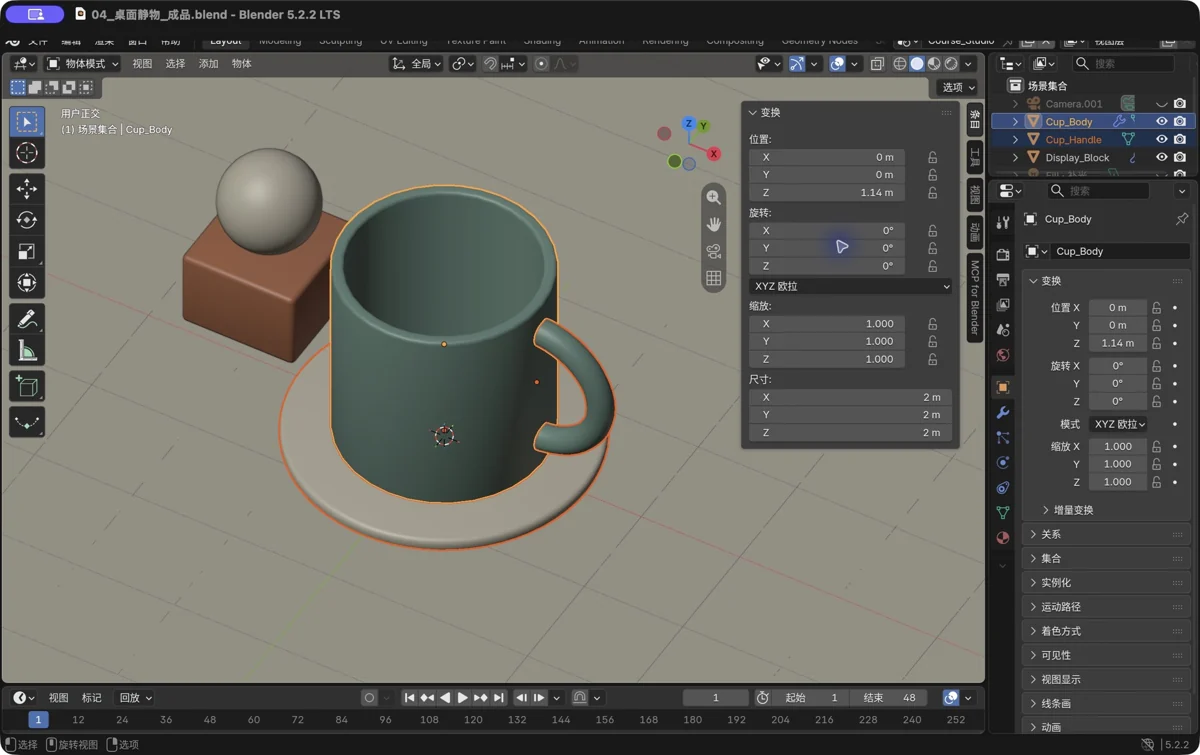The height and width of the screenshot is (755, 1200).
Task: Open the Modifiers wrench properties tab
Action: [x=1003, y=413]
